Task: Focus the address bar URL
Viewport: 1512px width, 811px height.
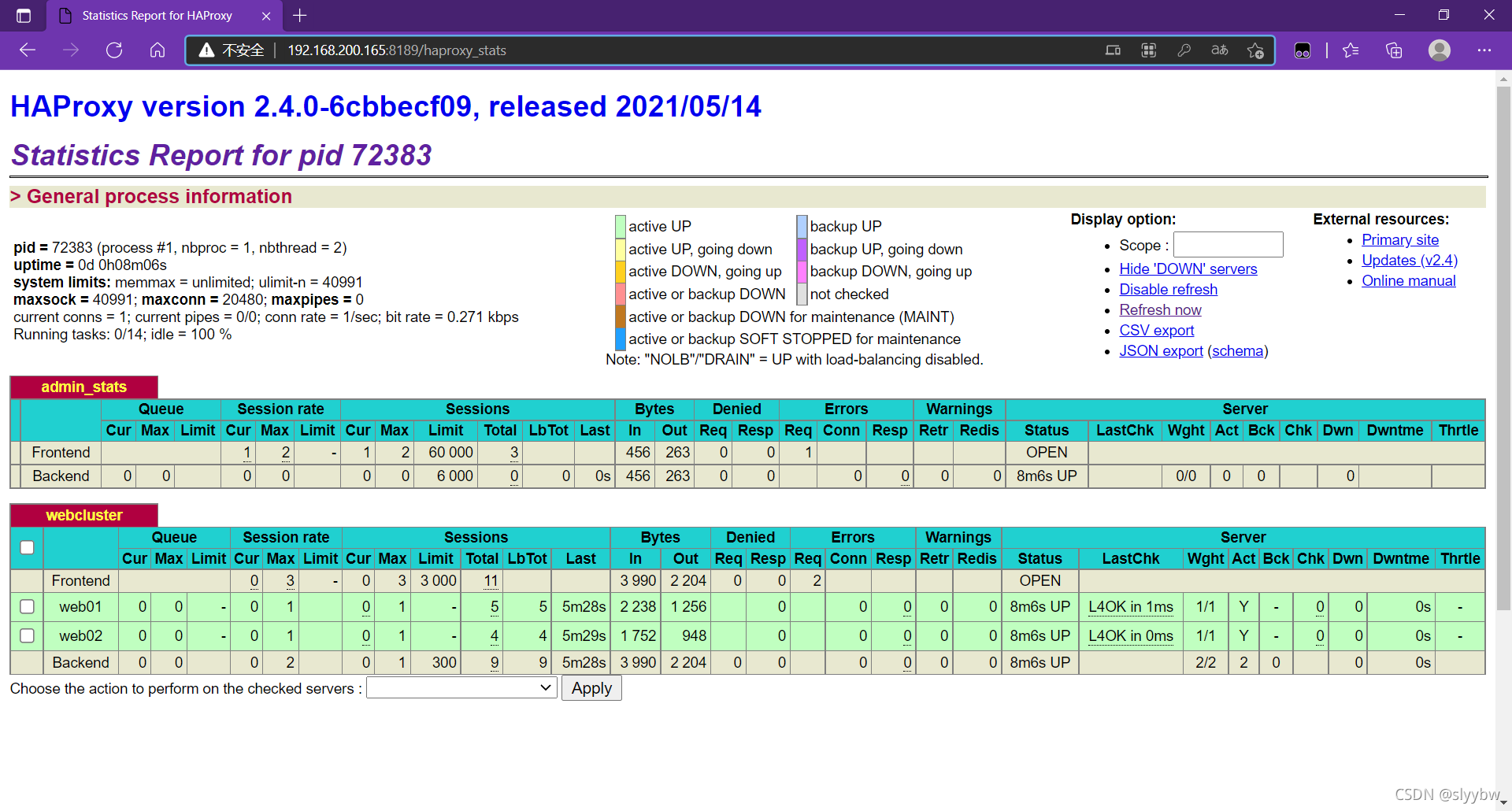Action: tap(397, 50)
